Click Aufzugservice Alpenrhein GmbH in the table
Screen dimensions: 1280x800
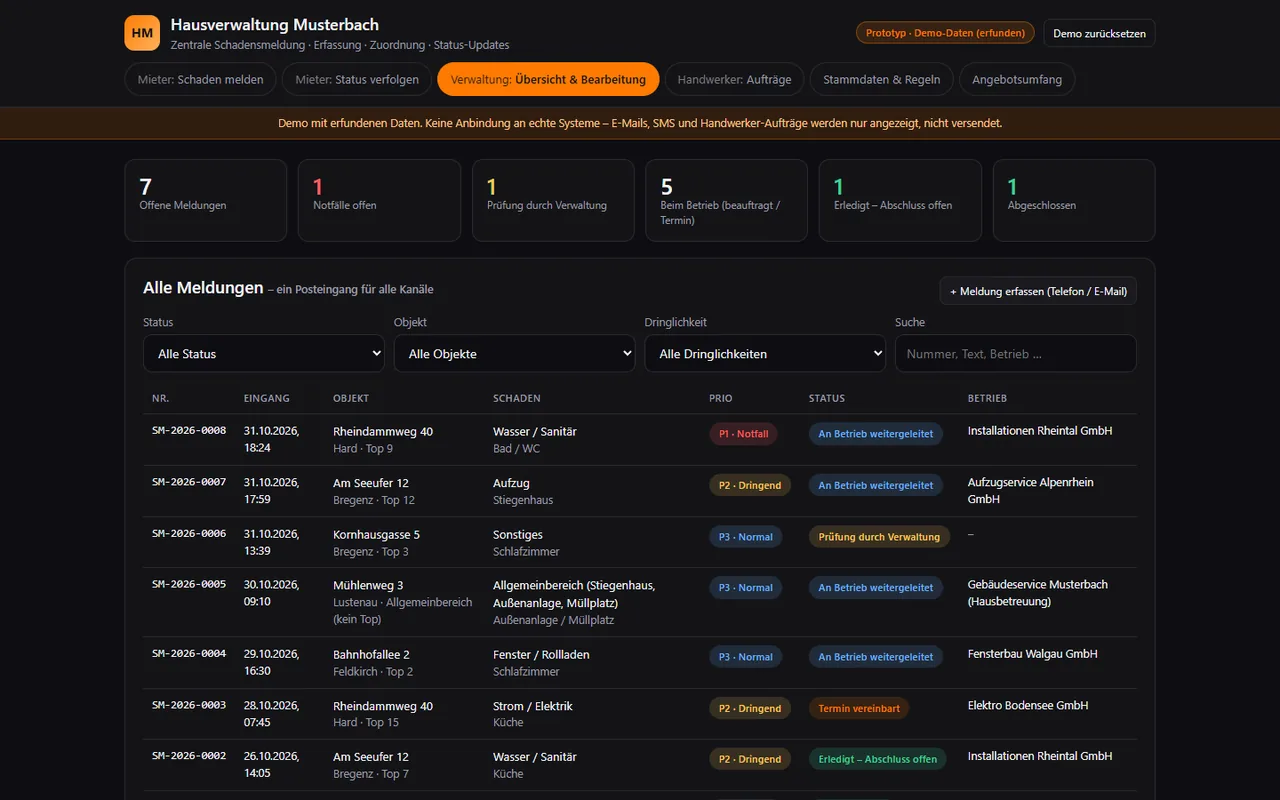(x=1031, y=490)
